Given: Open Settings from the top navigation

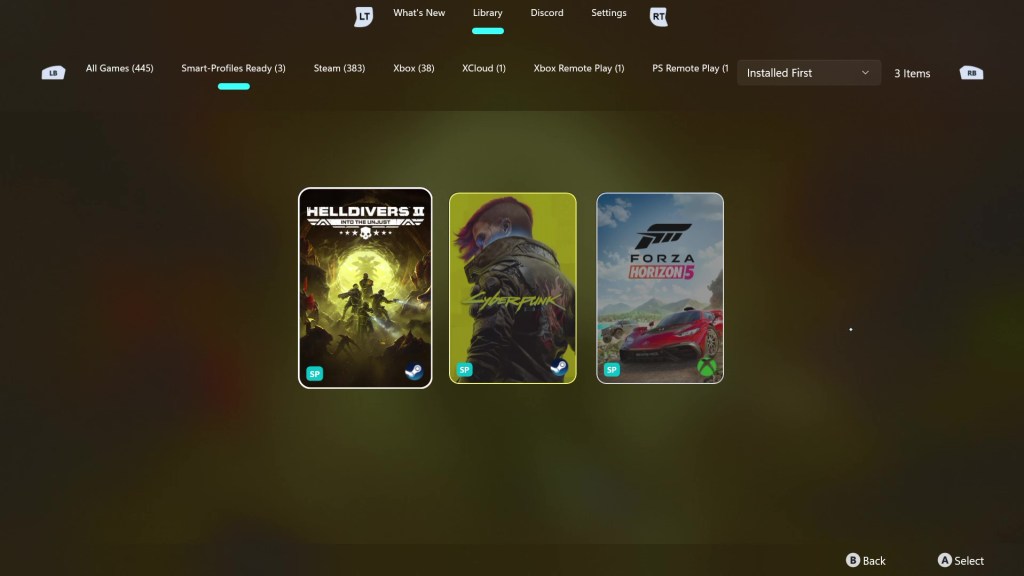Looking at the screenshot, I should tap(609, 13).
